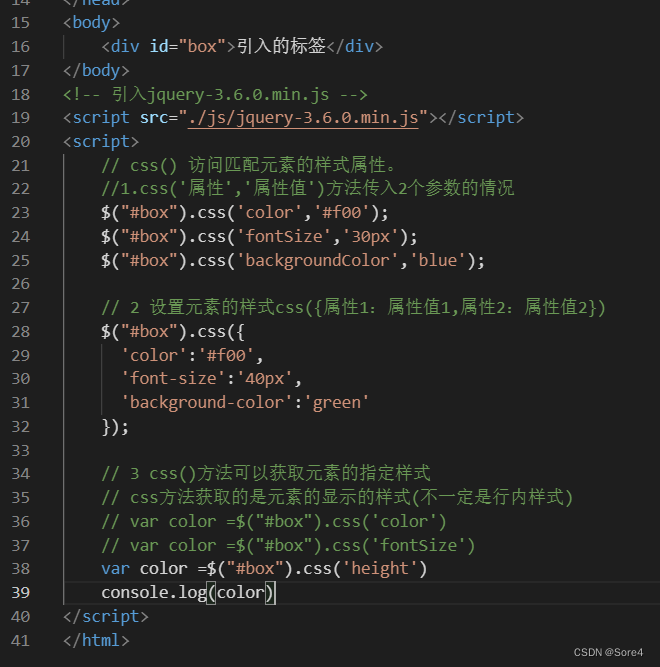Click line number 28 in the gutter
The height and width of the screenshot is (667, 660).
pos(20,332)
